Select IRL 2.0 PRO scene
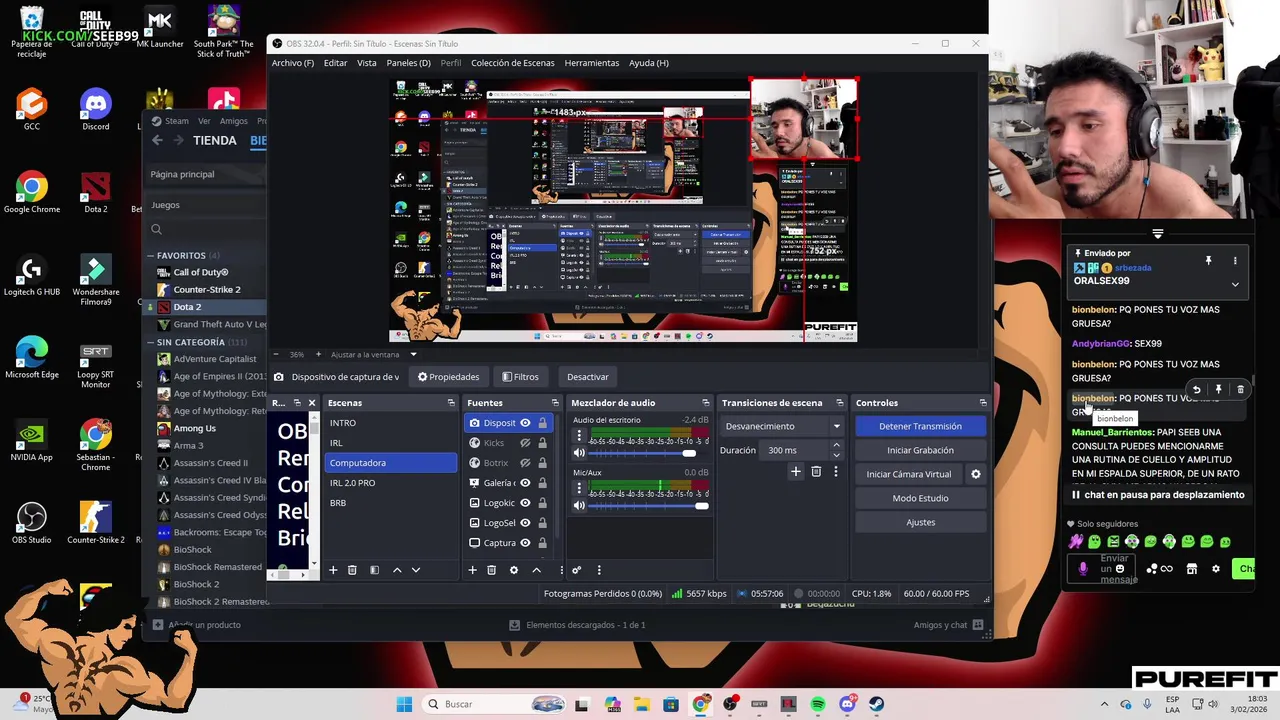The image size is (1280, 720). click(391, 483)
